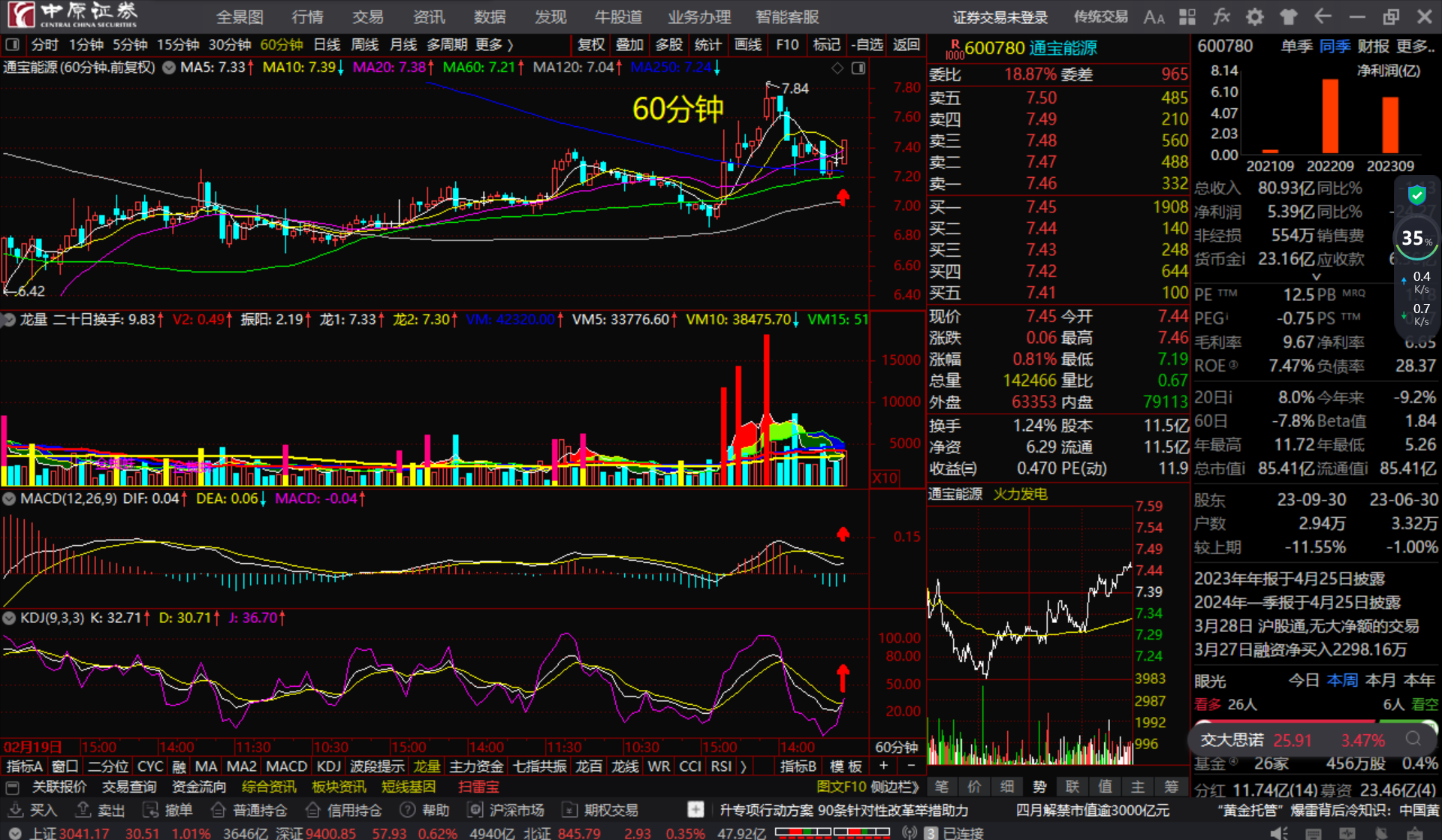This screenshot has height=840, width=1442.
Task: Open the settings gear icon
Action: point(1254,17)
